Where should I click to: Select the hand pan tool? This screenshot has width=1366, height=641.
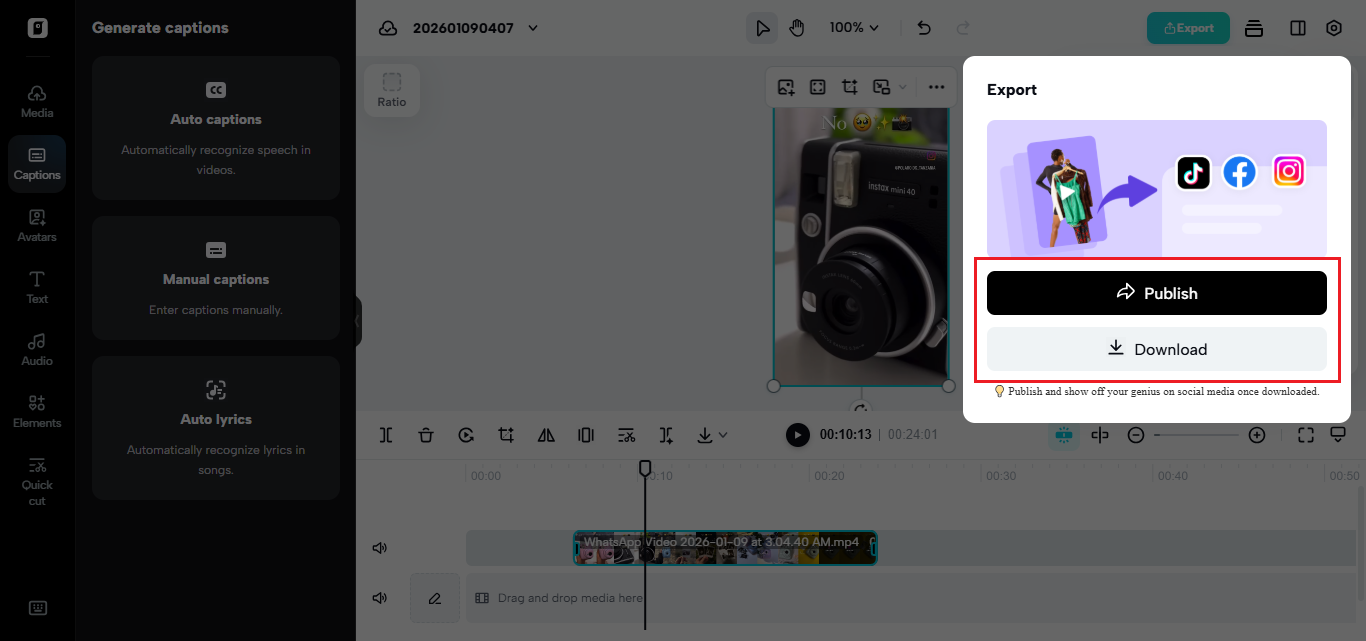click(x=796, y=28)
